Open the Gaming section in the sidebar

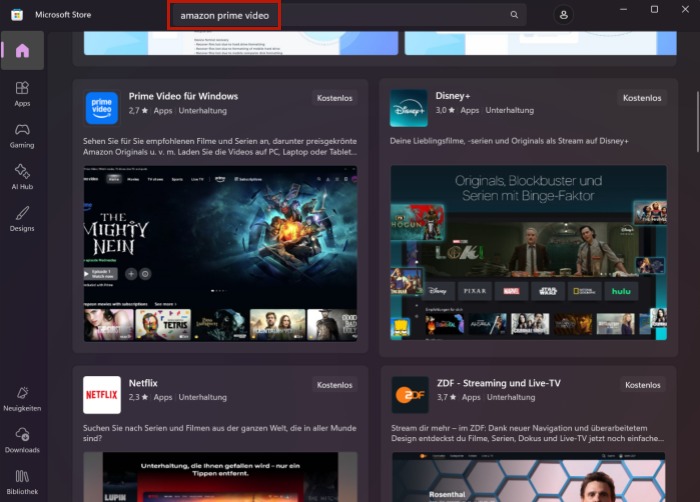click(x=22, y=136)
